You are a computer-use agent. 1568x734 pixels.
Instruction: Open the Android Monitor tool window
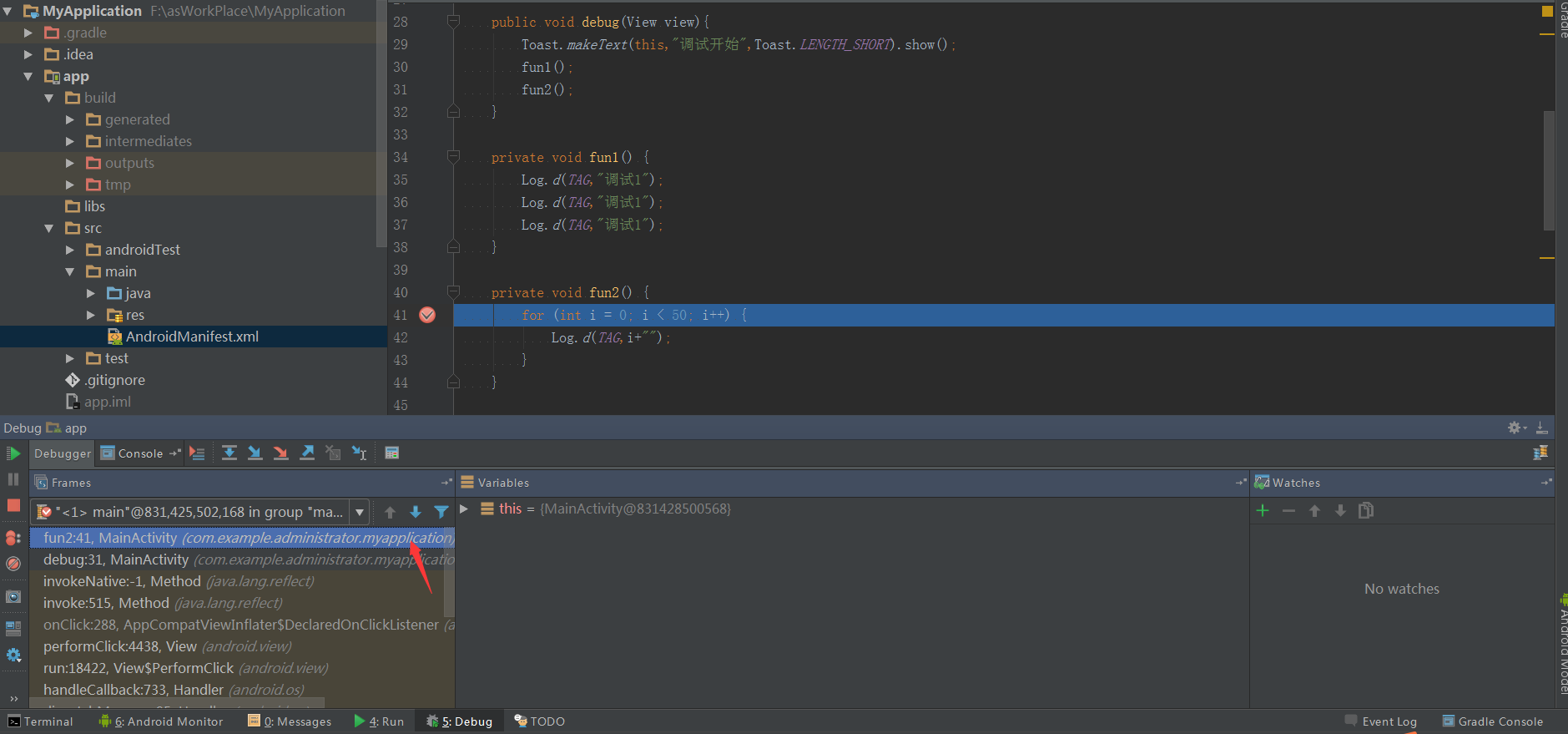[161, 721]
